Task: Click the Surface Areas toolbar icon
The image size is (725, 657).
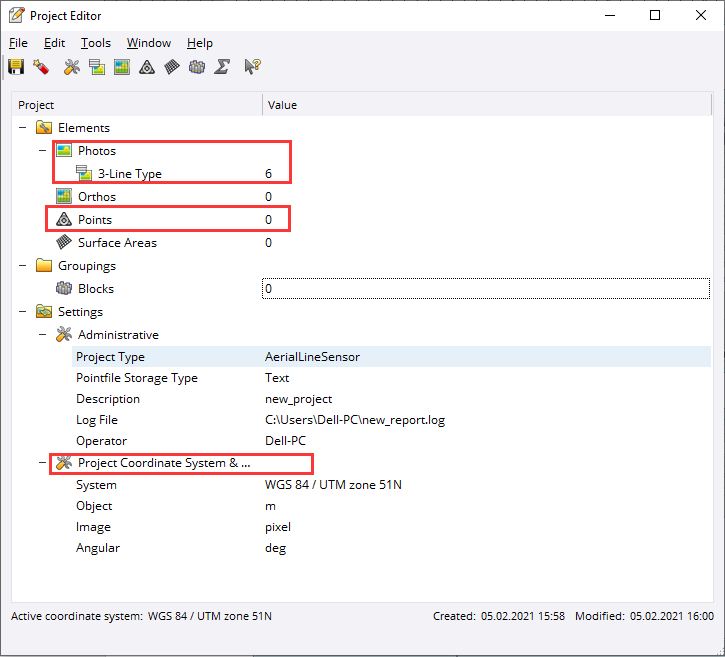Action: coord(172,67)
